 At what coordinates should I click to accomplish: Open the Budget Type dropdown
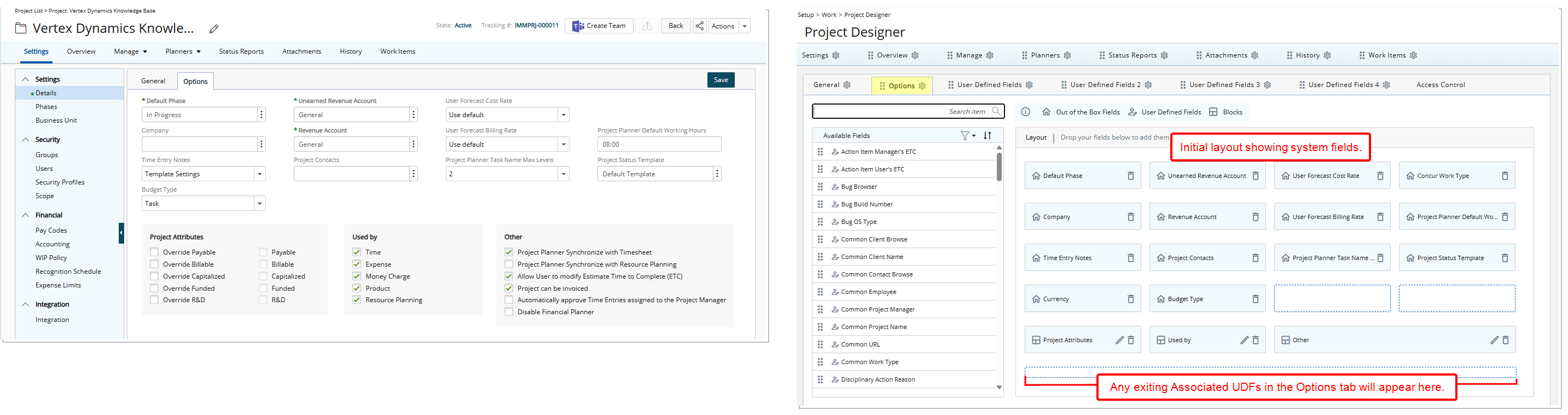coord(260,204)
